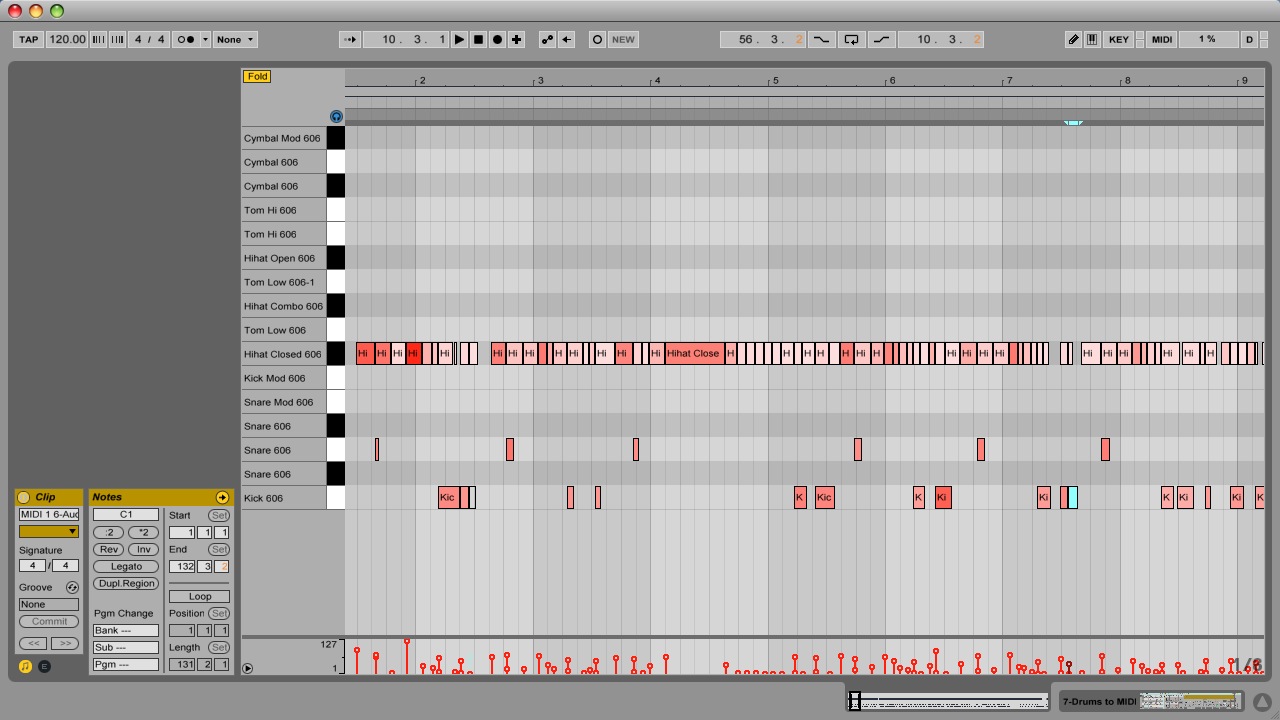
Task: Click the tempo field showing 120.00
Action: tap(67, 40)
